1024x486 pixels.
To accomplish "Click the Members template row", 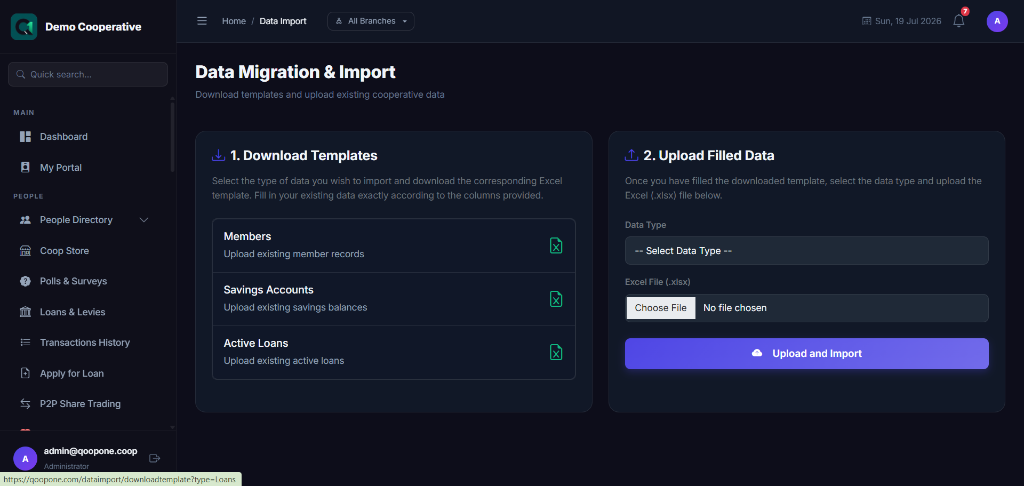I will click(x=394, y=246).
